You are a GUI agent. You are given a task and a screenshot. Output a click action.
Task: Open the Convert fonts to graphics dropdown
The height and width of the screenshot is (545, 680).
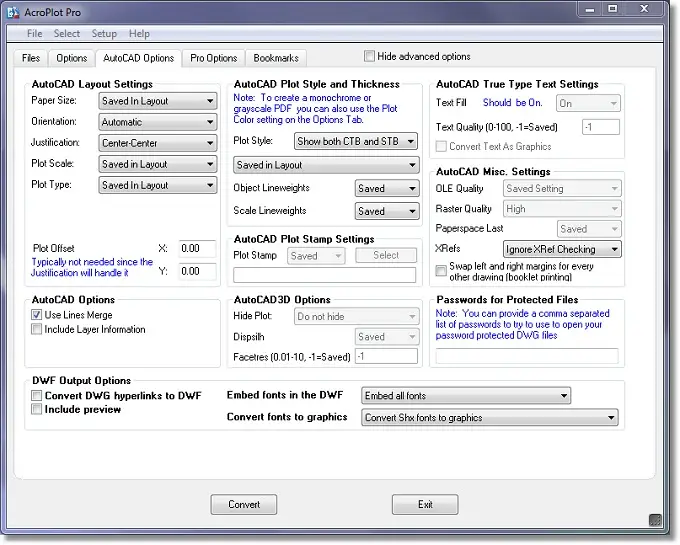click(490, 418)
